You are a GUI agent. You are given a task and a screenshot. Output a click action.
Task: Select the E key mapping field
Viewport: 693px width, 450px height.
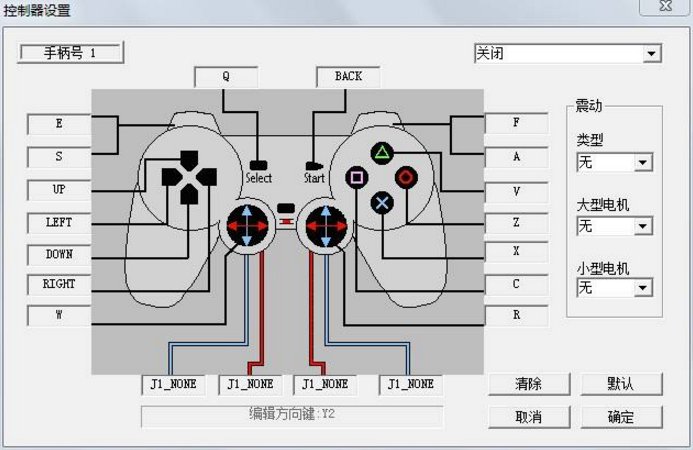click(59, 124)
